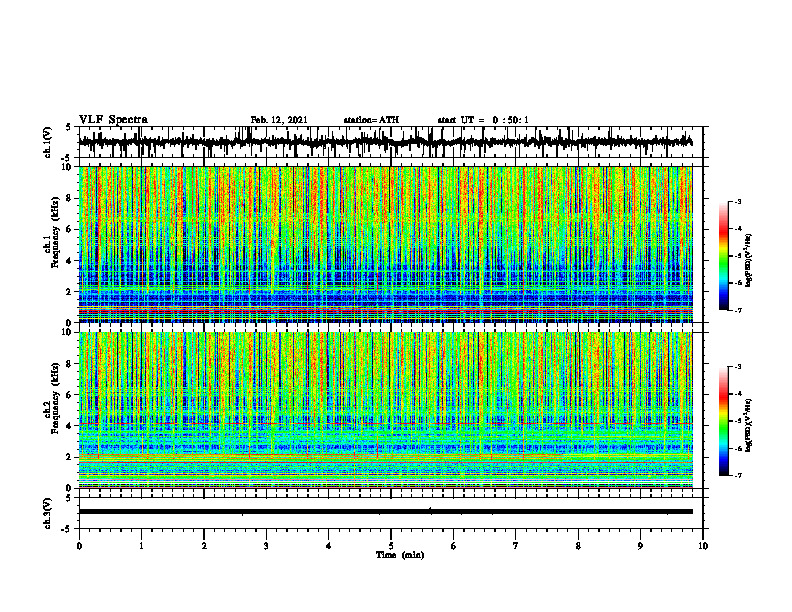The image size is (792, 612).
Task: Click time axis tick label "1"
Action: point(141,546)
